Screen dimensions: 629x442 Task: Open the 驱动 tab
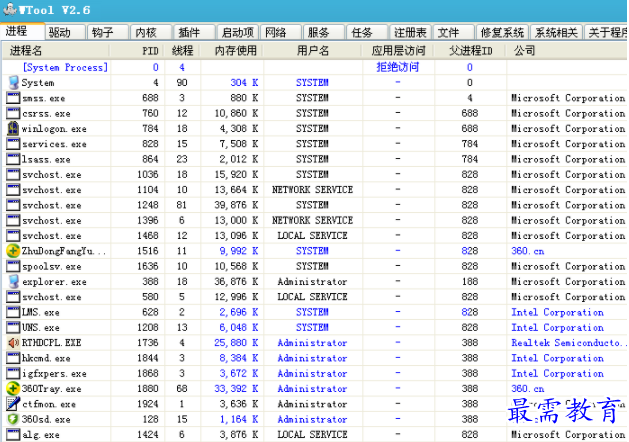coord(65,32)
